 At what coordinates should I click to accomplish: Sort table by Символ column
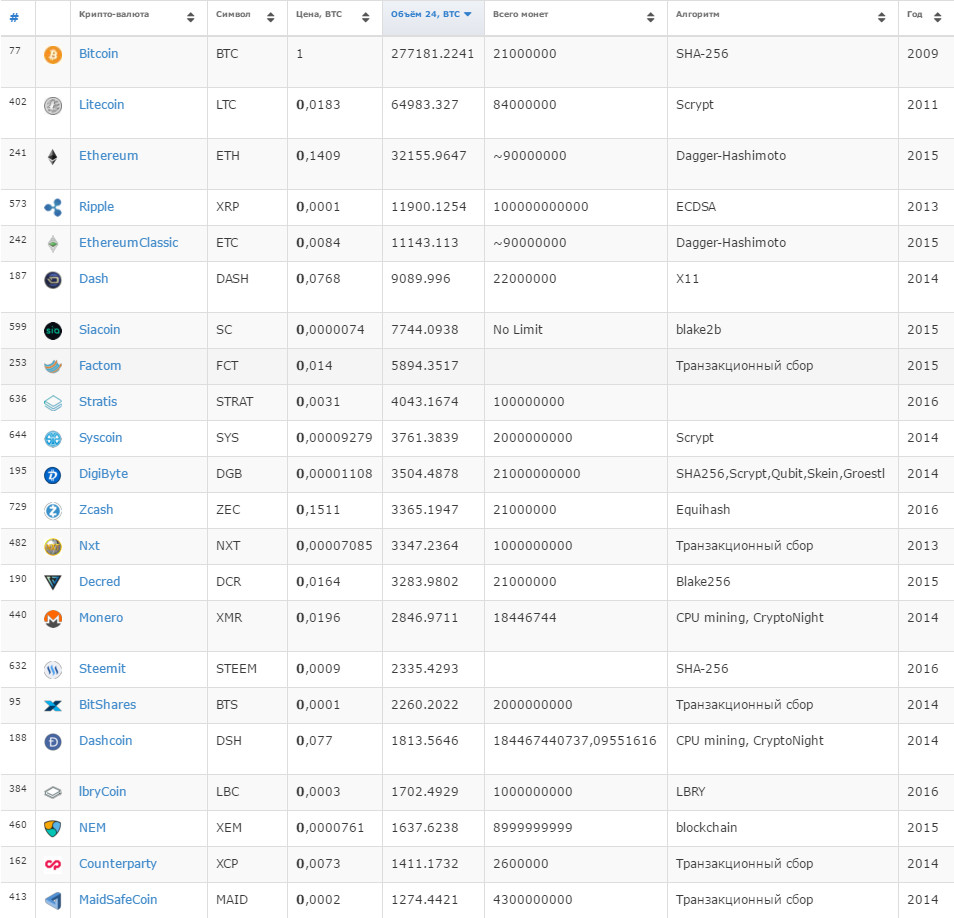(x=247, y=17)
